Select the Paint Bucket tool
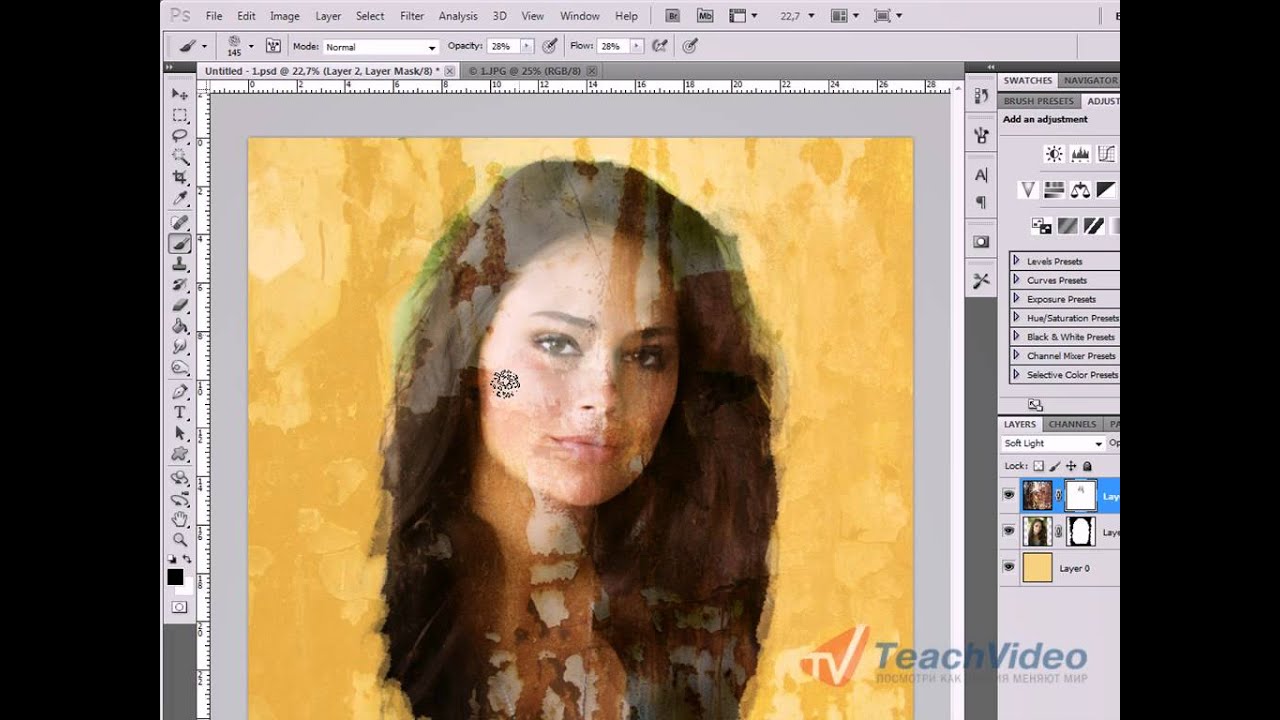 (x=180, y=326)
